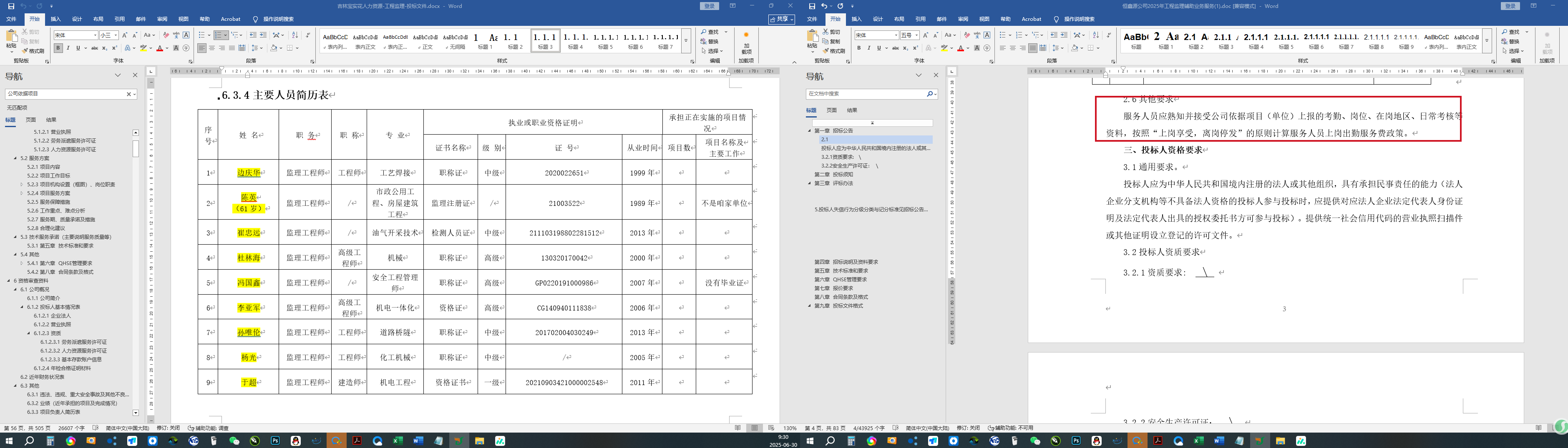This screenshot has width=1568, height=448.
Task: Click the red font color swatch in left window
Action: 160,48
